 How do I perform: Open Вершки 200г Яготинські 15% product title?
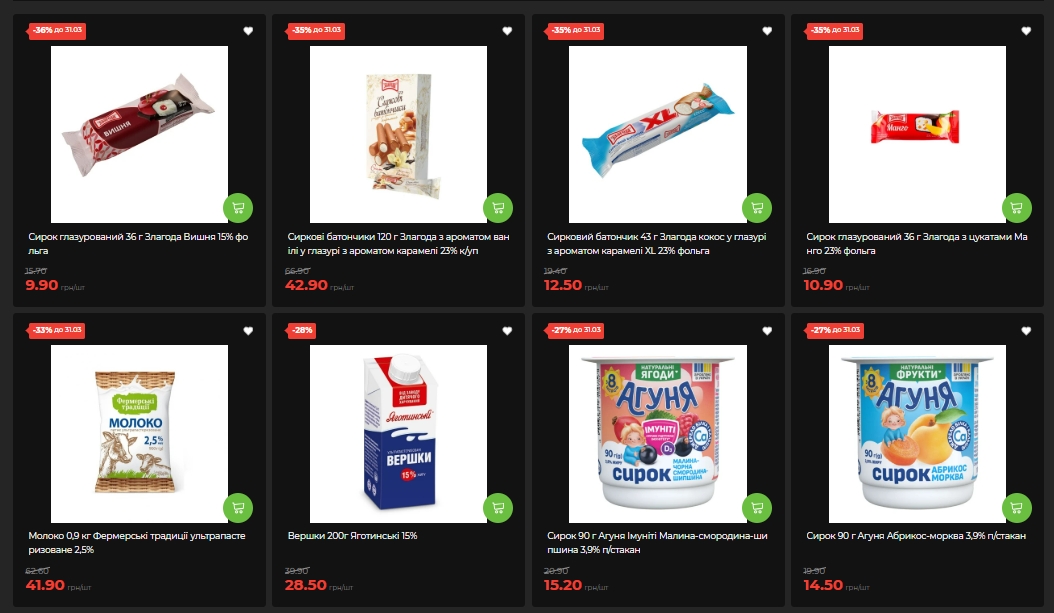point(352,536)
